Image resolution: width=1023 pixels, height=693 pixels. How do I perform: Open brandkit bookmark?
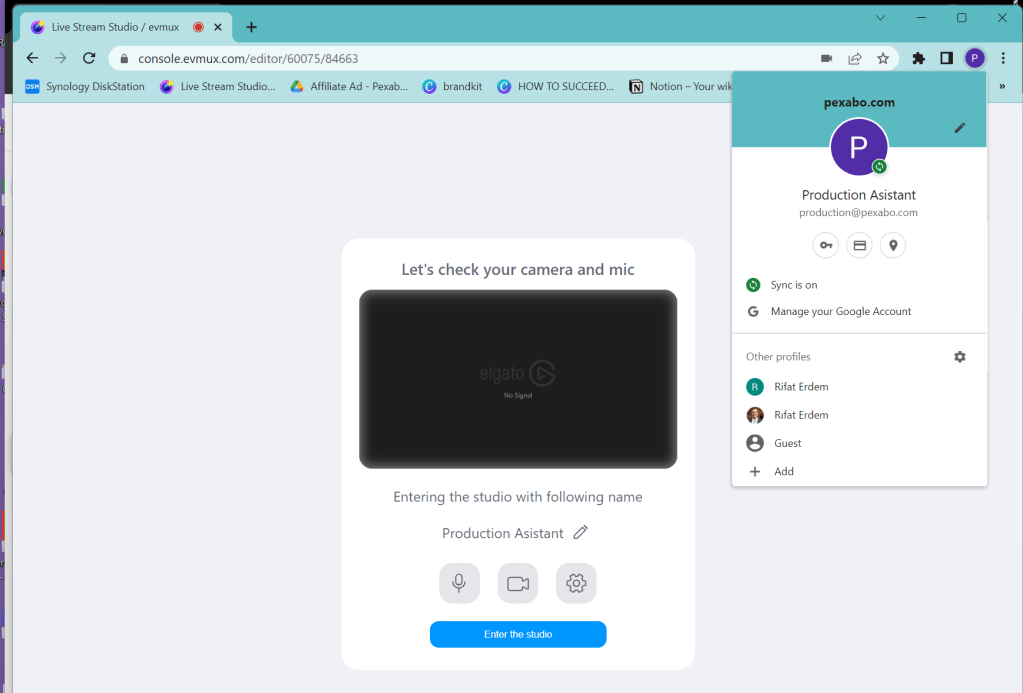click(x=453, y=86)
